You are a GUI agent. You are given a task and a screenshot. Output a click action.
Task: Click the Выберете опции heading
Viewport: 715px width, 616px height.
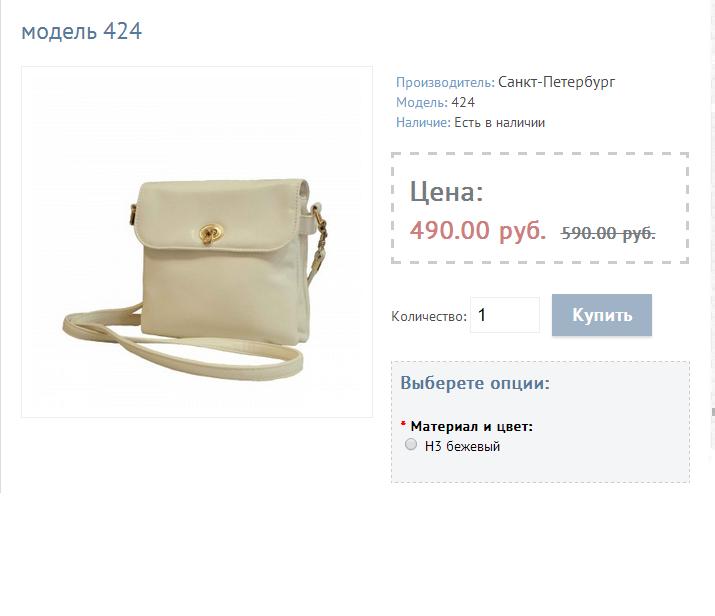tap(475, 383)
